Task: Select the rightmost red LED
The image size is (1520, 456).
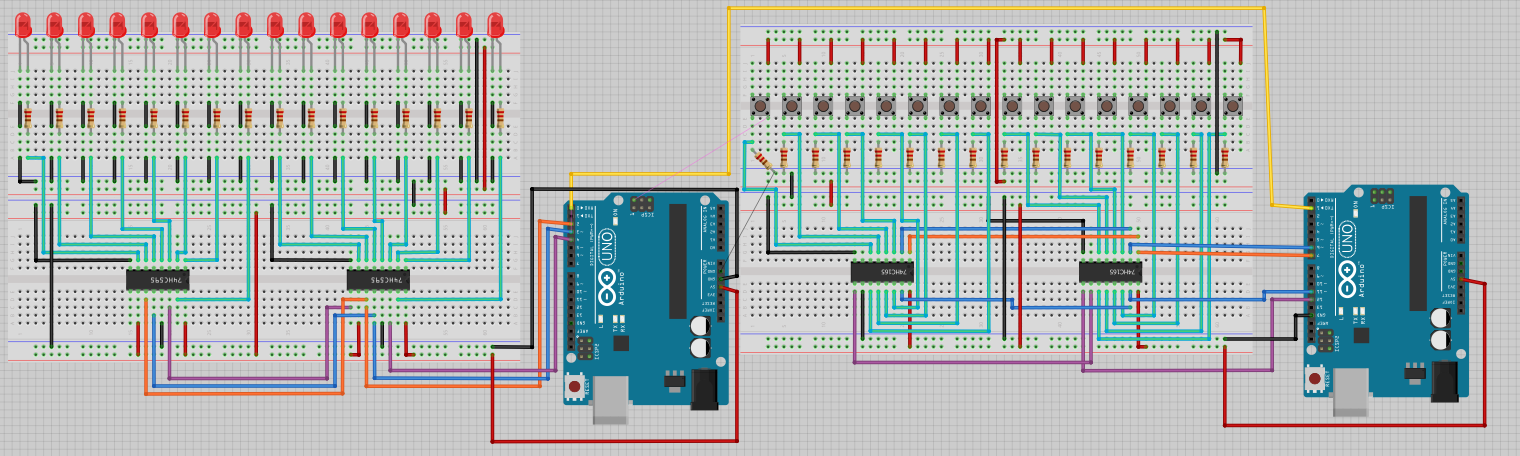Action: point(495,25)
